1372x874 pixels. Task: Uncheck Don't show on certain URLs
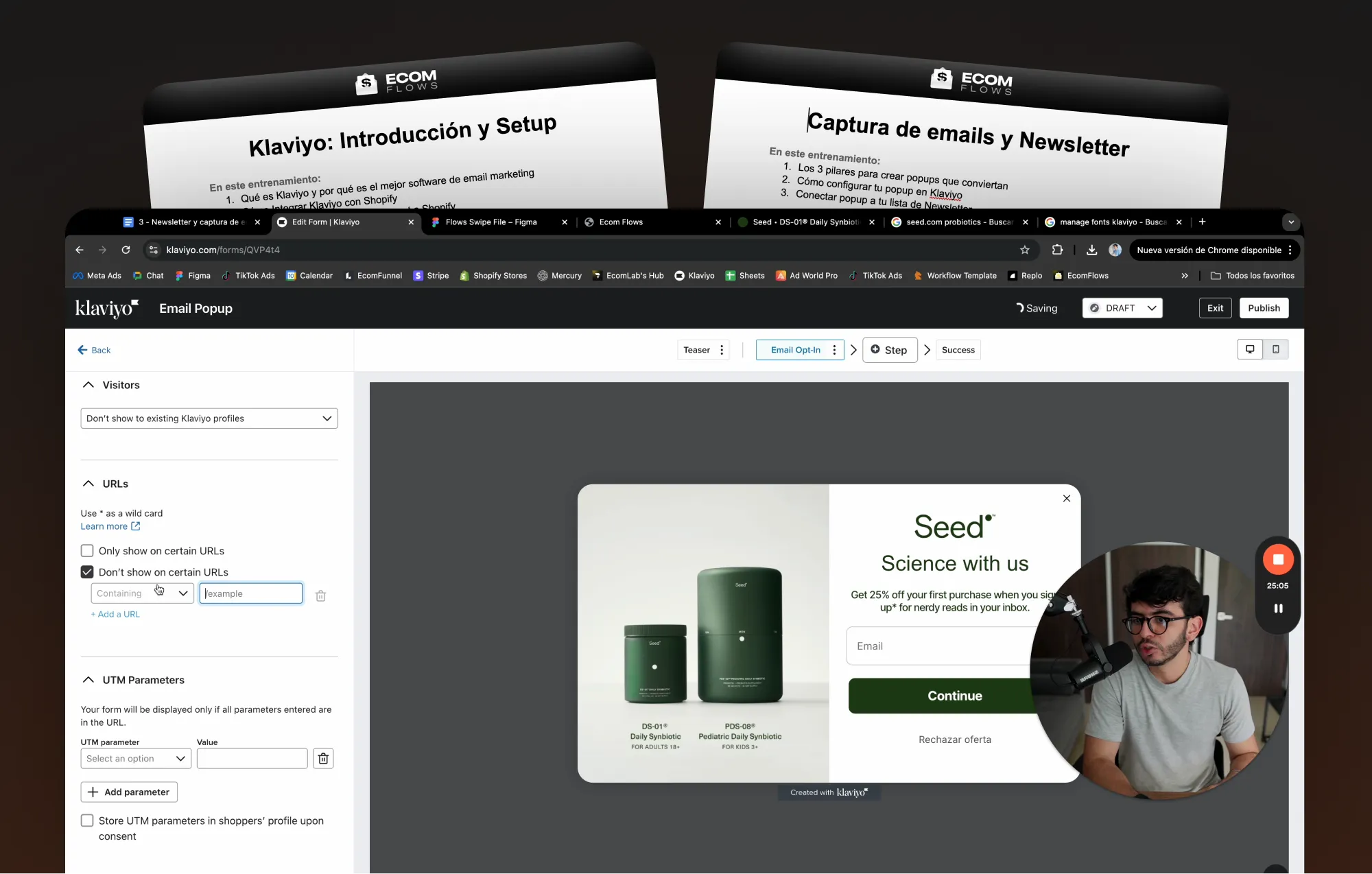click(87, 572)
